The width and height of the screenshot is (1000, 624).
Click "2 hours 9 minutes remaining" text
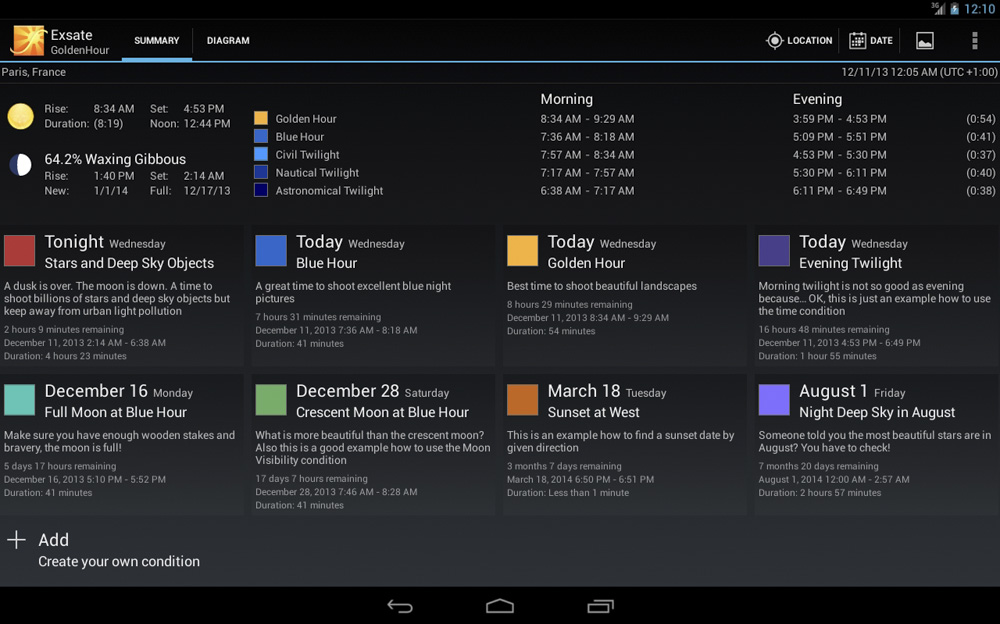64,329
